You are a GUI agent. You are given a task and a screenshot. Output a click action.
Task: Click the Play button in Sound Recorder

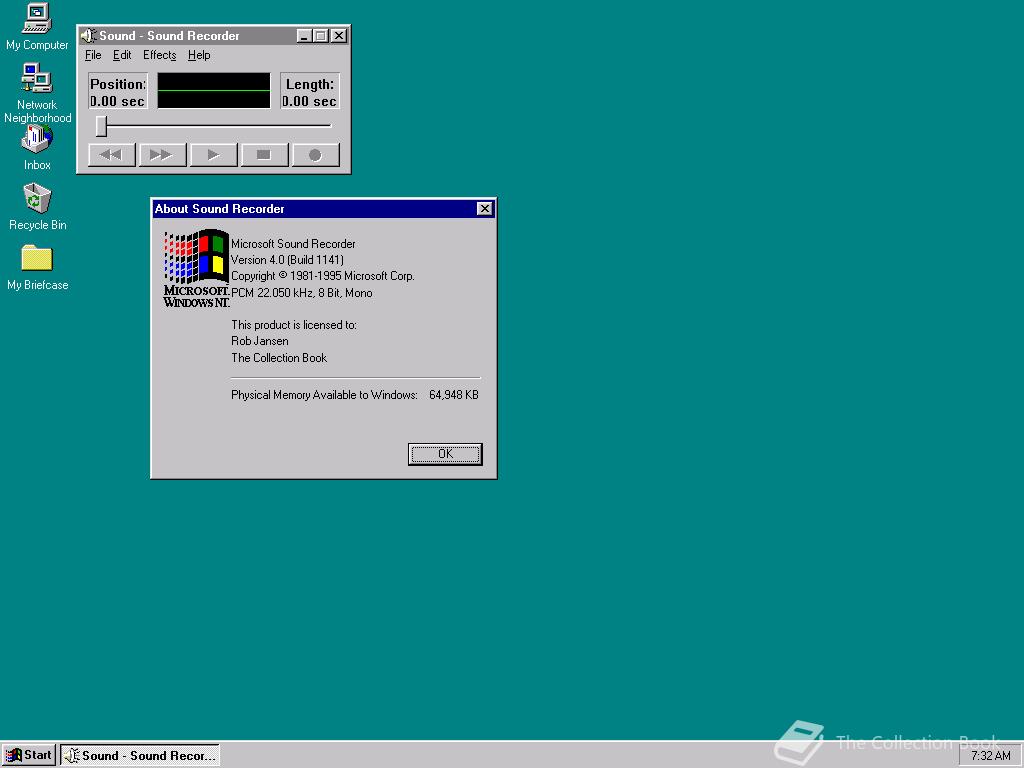coord(214,155)
